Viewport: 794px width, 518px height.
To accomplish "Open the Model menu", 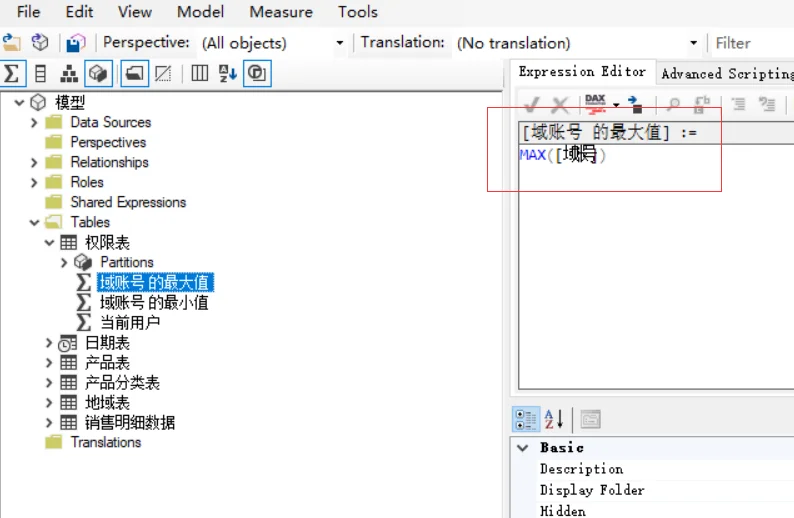I will [x=201, y=12].
